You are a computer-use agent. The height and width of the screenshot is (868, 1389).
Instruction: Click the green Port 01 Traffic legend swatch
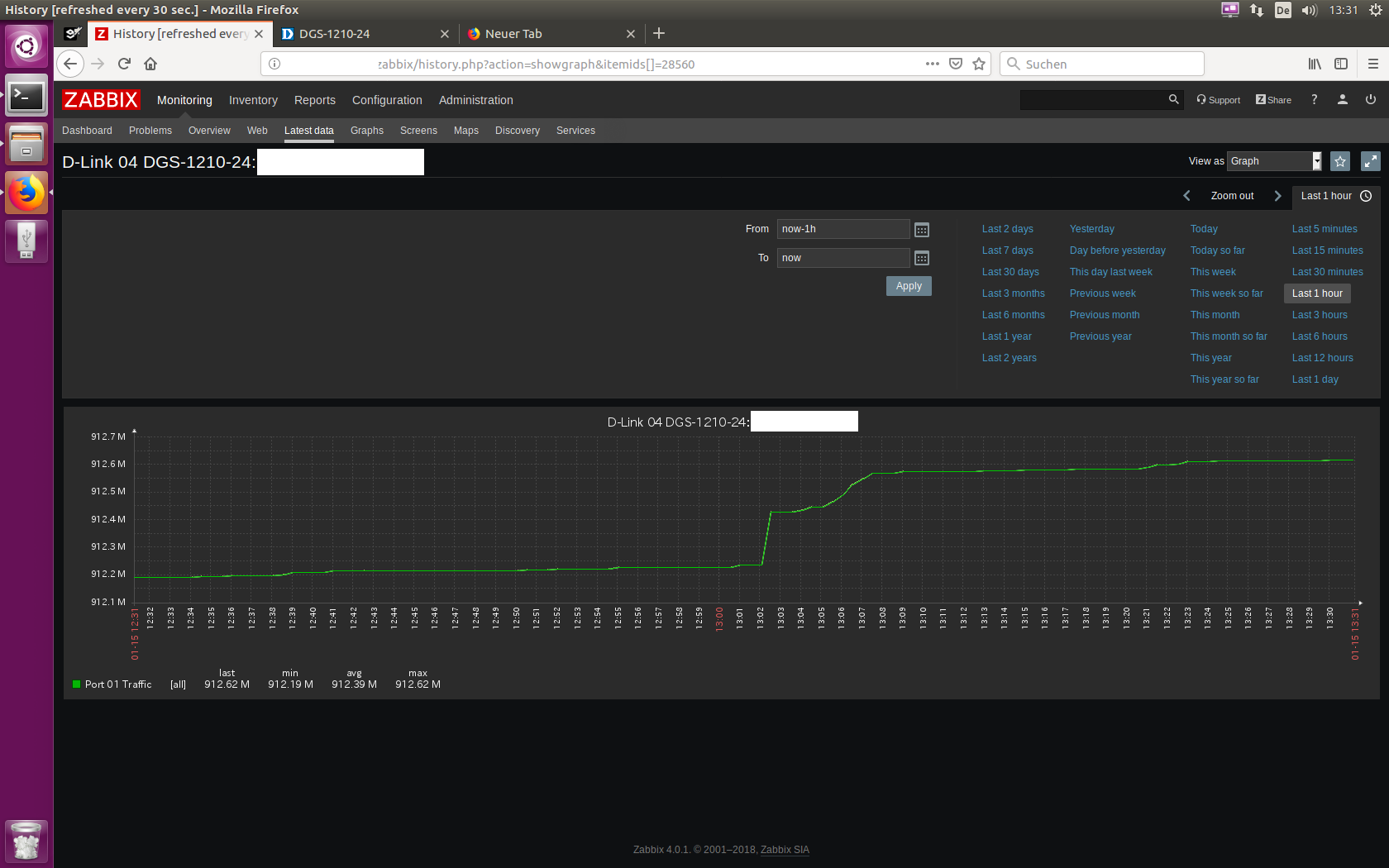tap(77, 684)
